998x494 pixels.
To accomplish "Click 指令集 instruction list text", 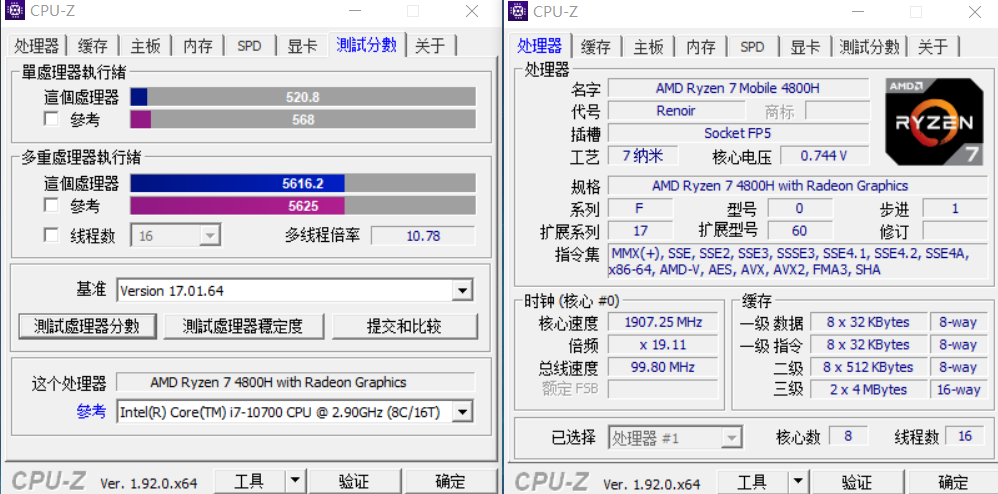I will [x=798, y=261].
